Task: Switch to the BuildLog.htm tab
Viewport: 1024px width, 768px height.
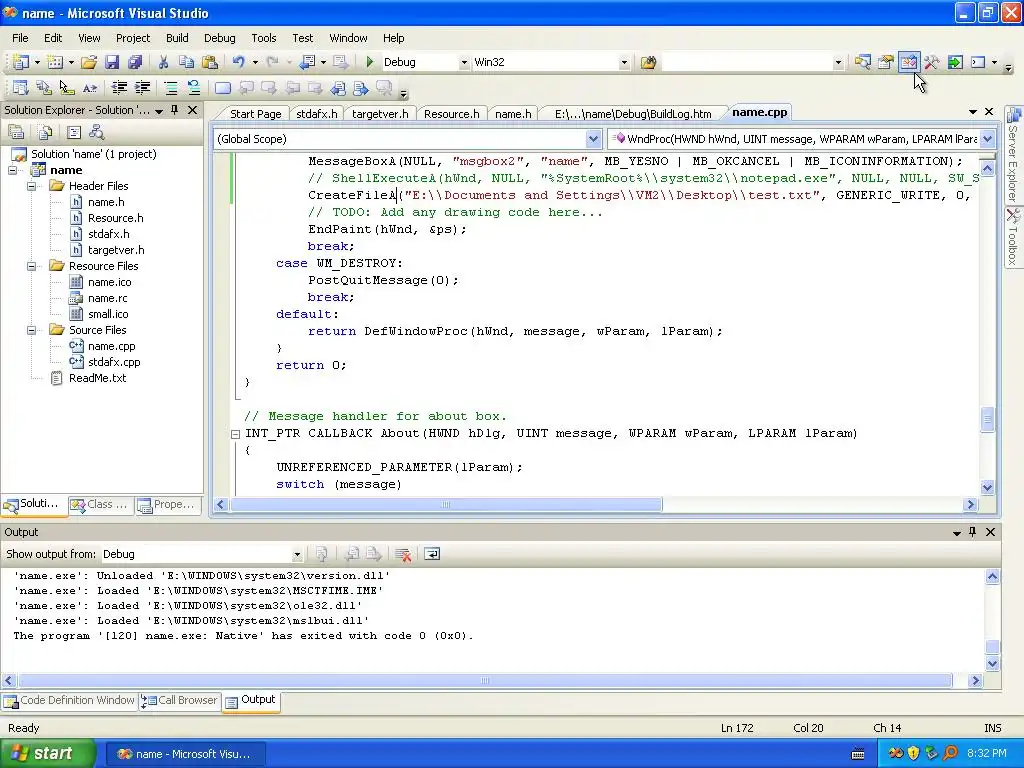Action: 633,114
